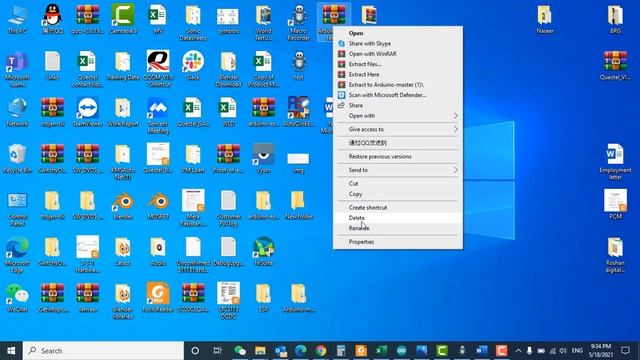640x360 pixels.
Task: Select Roshan digital folder icon
Action: click(615, 255)
